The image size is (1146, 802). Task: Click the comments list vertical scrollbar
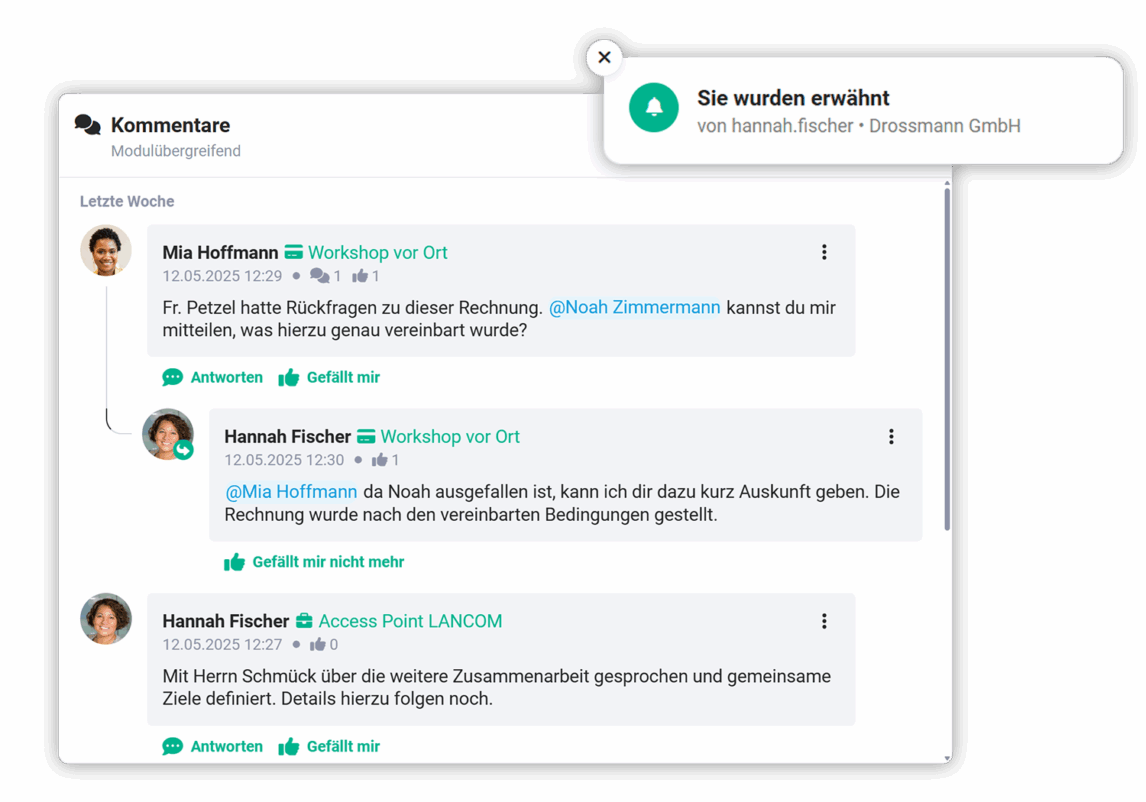tap(947, 358)
